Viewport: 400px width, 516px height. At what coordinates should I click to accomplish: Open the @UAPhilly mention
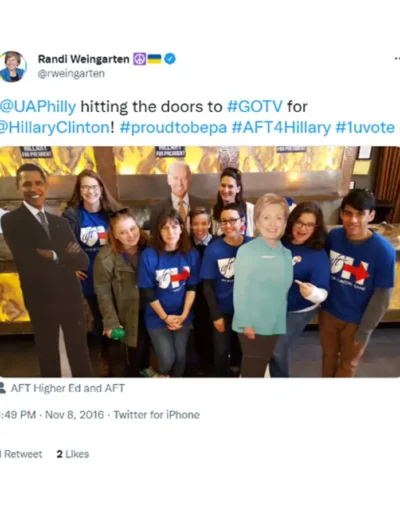(x=38, y=107)
